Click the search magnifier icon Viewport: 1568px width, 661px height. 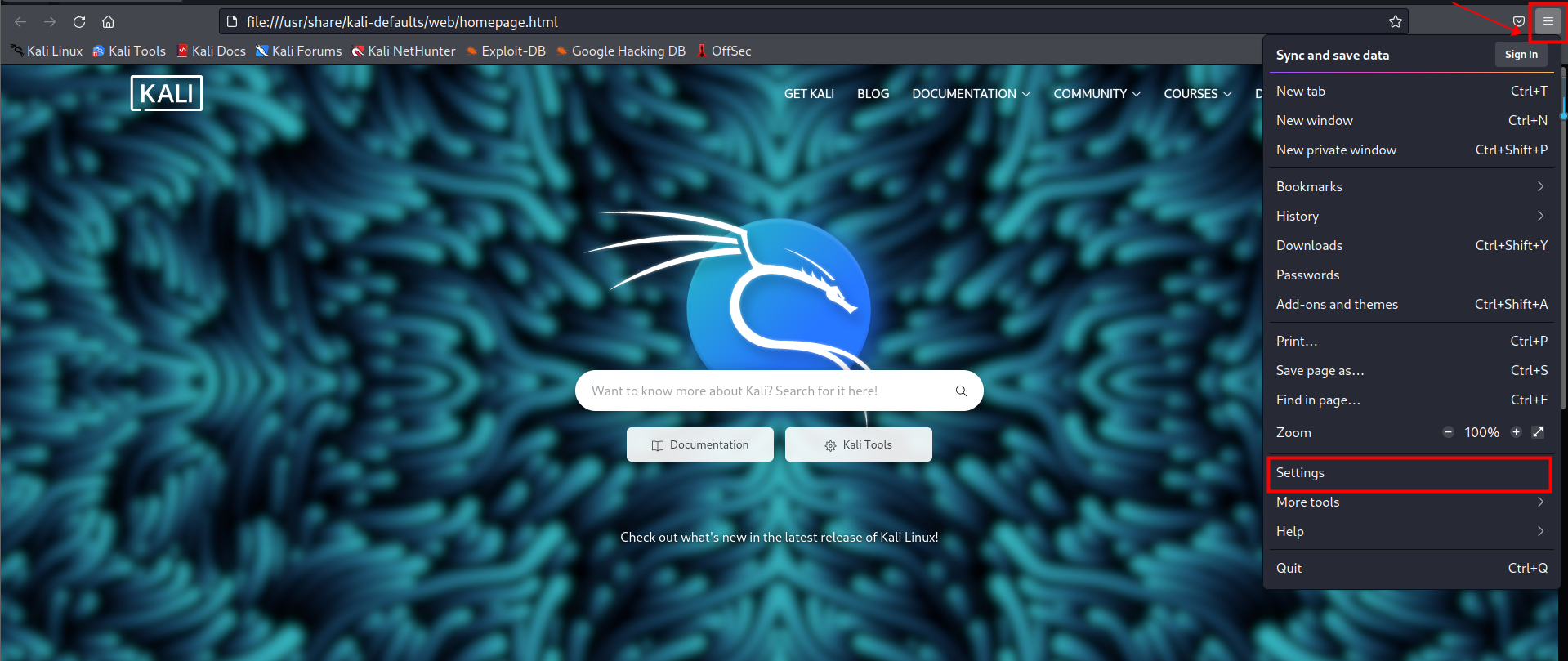pos(961,391)
